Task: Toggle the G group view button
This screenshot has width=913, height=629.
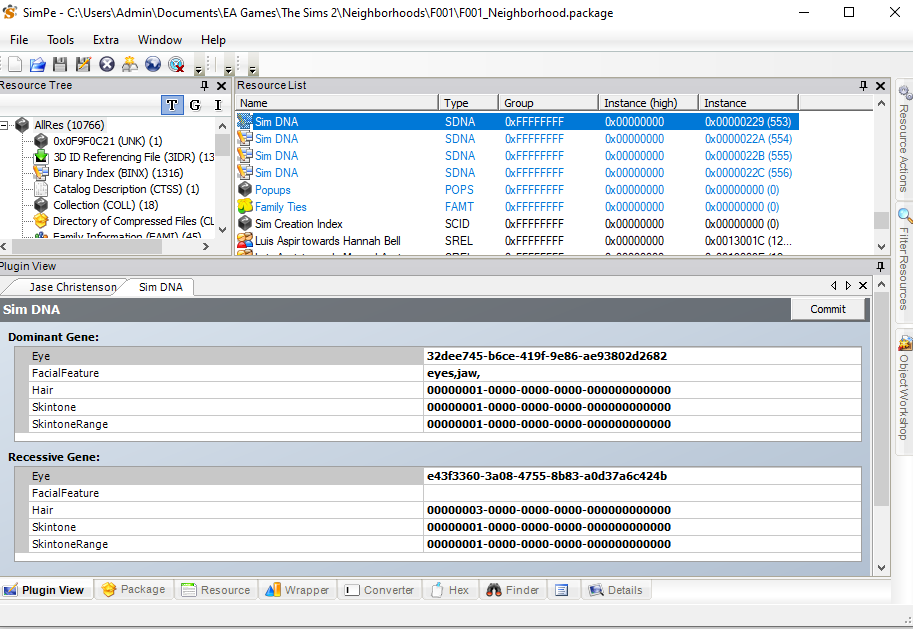Action: [x=195, y=105]
